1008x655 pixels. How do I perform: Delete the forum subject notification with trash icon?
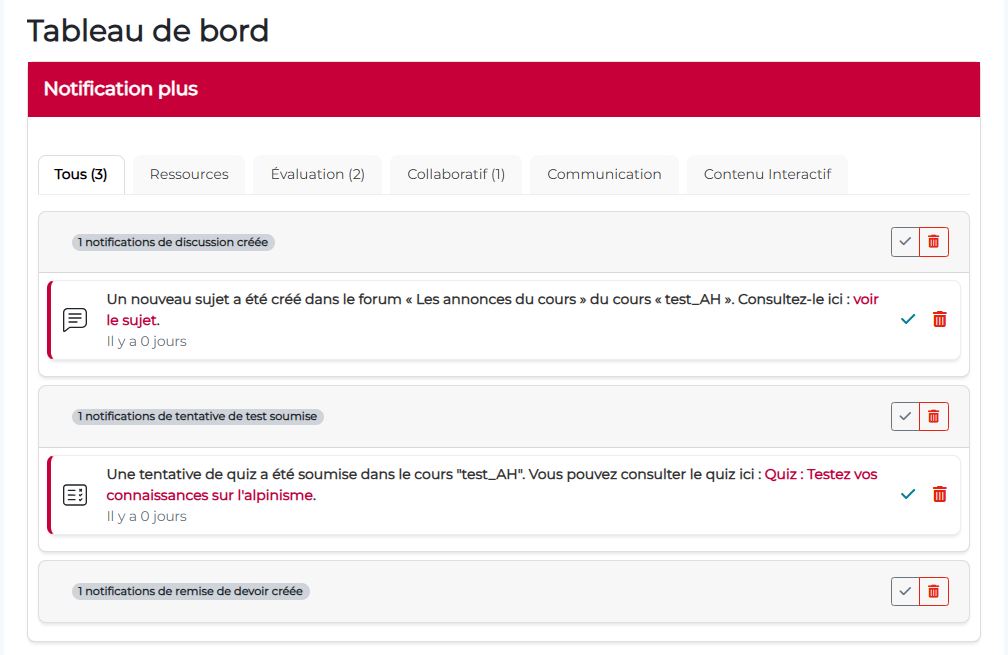pos(939,319)
